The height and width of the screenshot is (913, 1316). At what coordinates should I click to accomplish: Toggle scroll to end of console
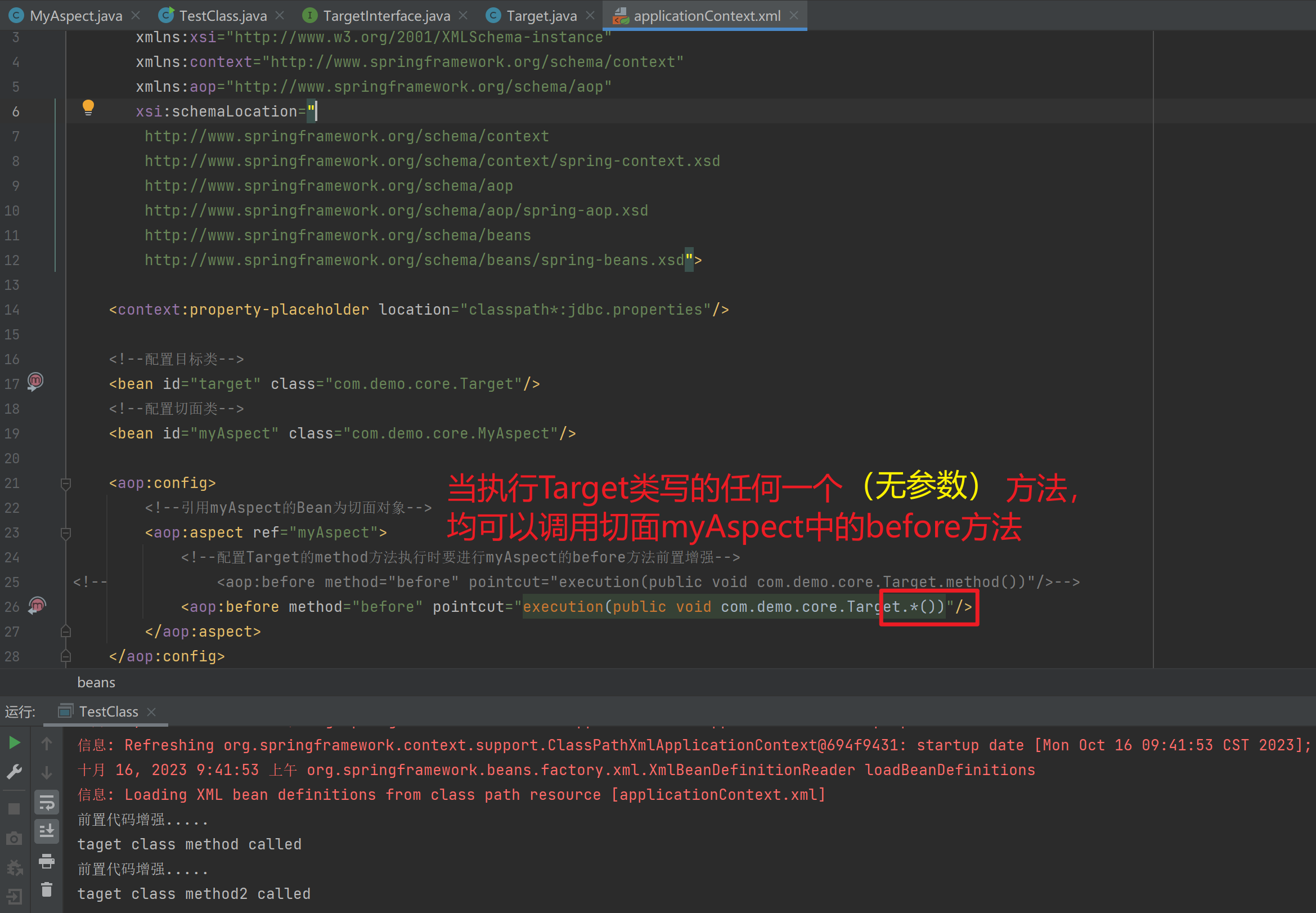[x=46, y=832]
